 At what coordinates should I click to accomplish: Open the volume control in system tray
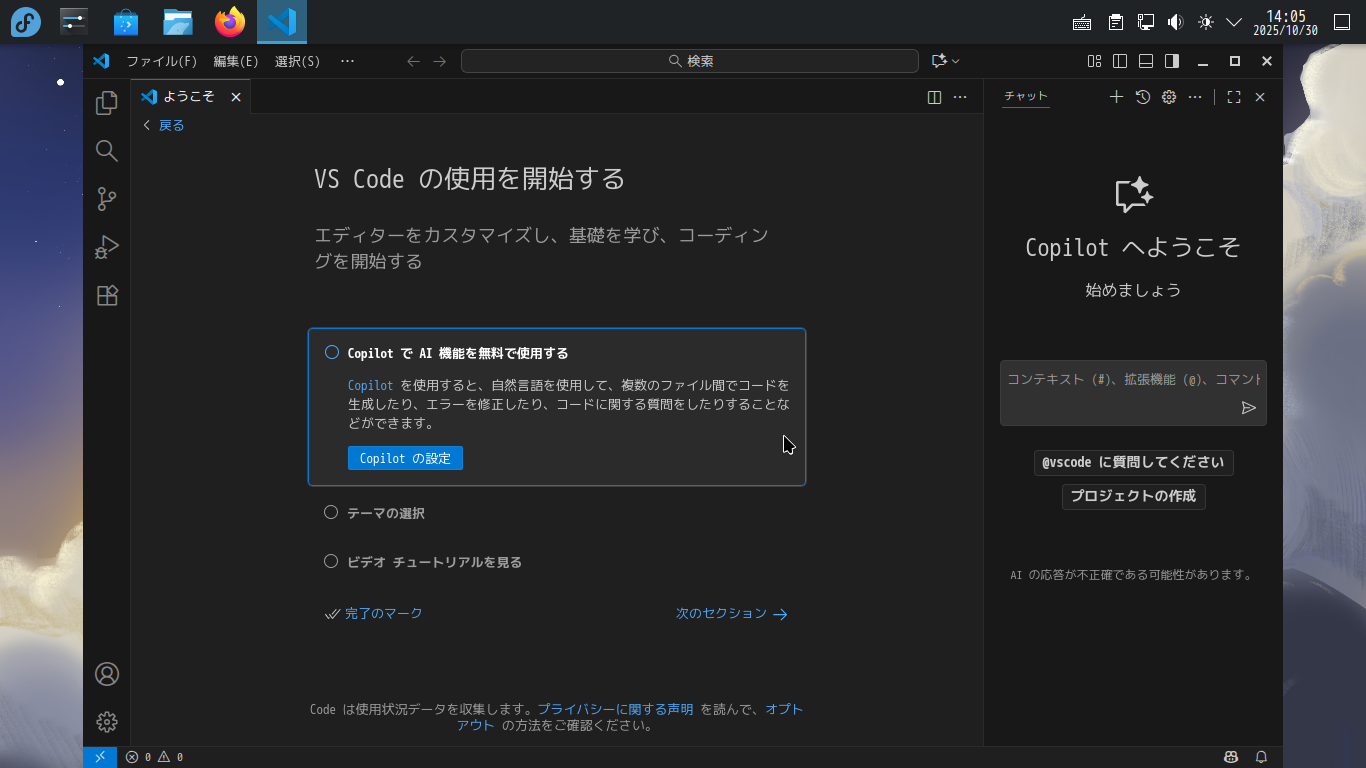(x=1176, y=22)
